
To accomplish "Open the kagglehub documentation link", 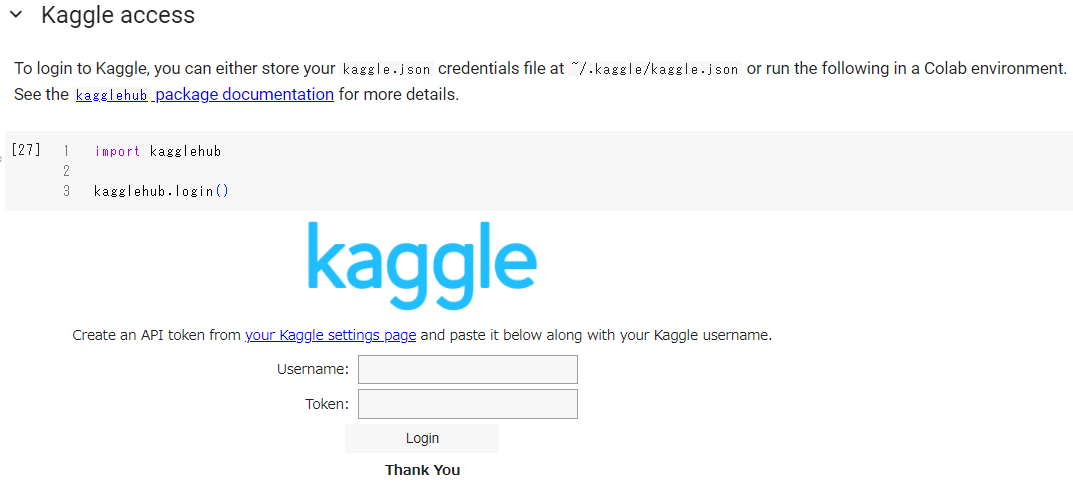I will (112, 95).
